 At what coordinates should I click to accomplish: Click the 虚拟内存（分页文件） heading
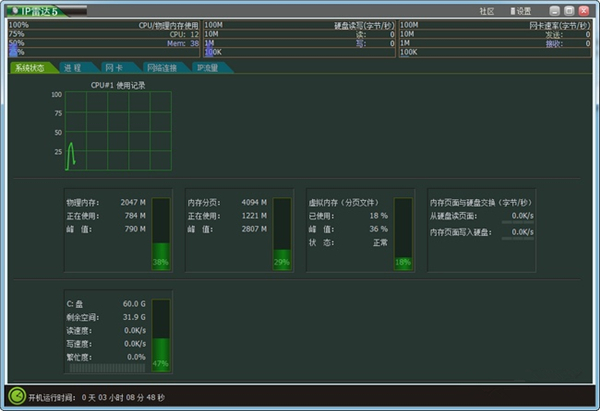click(344, 202)
